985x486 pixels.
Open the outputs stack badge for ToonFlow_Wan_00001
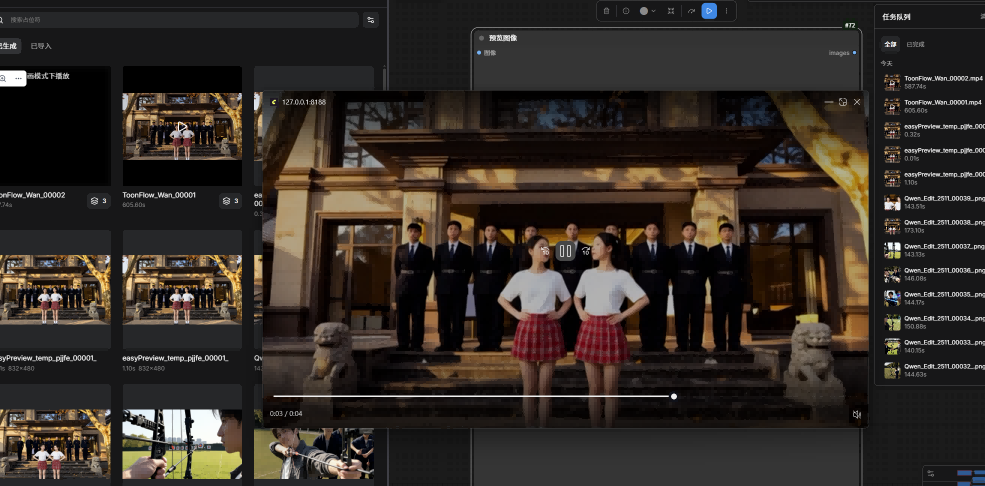pyautogui.click(x=231, y=201)
